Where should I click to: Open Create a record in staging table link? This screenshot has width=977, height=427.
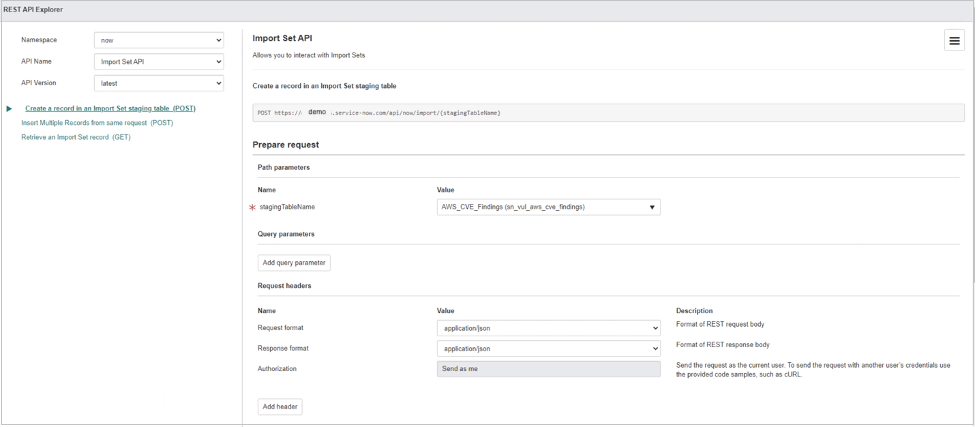[x=110, y=108]
